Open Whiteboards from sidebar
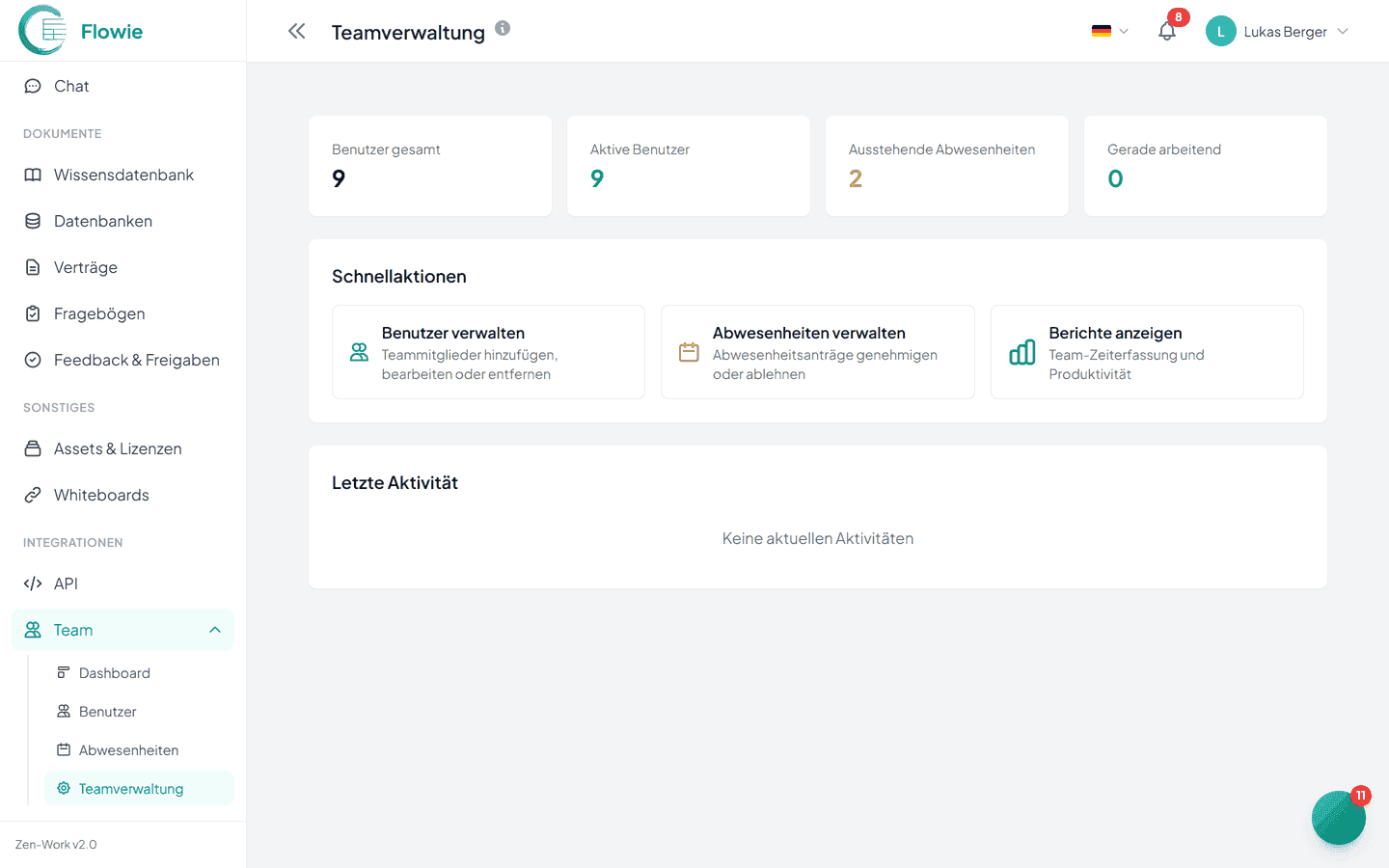The height and width of the screenshot is (868, 1389). click(x=123, y=495)
